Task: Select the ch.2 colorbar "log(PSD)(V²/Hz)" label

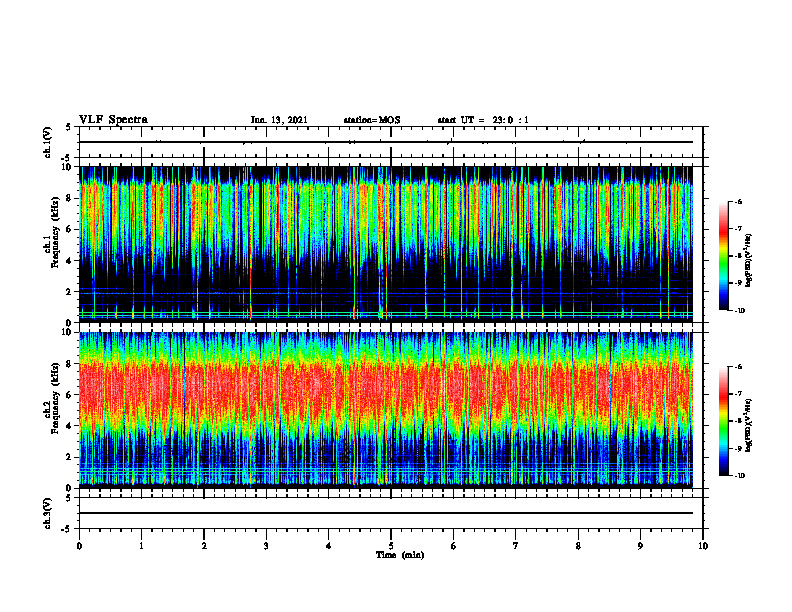Action: pyautogui.click(x=749, y=424)
